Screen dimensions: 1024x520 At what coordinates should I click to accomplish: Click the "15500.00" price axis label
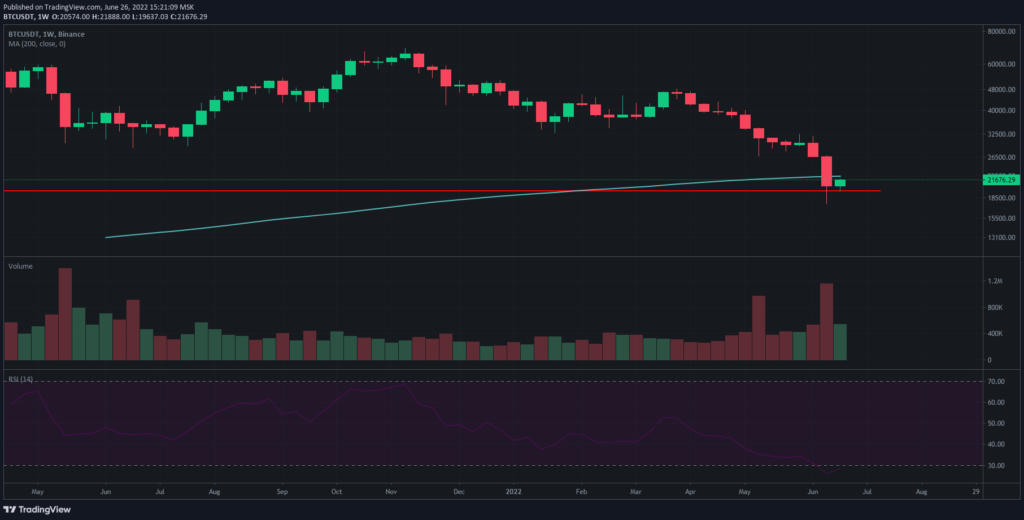pos(1003,218)
